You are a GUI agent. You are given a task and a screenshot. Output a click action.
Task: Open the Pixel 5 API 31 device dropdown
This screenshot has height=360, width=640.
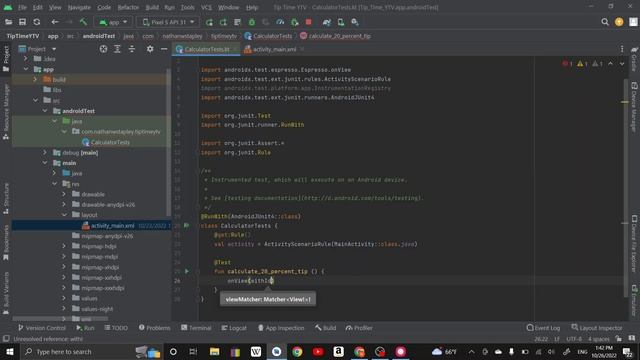(x=168, y=22)
